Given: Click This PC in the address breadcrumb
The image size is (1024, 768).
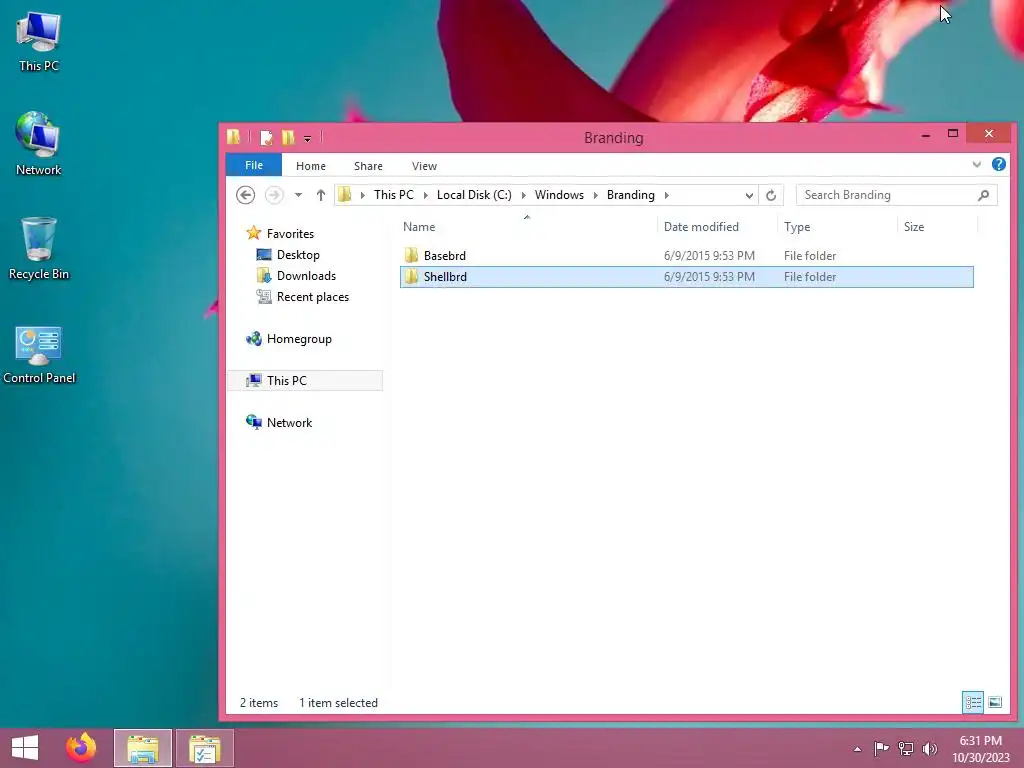Looking at the screenshot, I should [394, 195].
